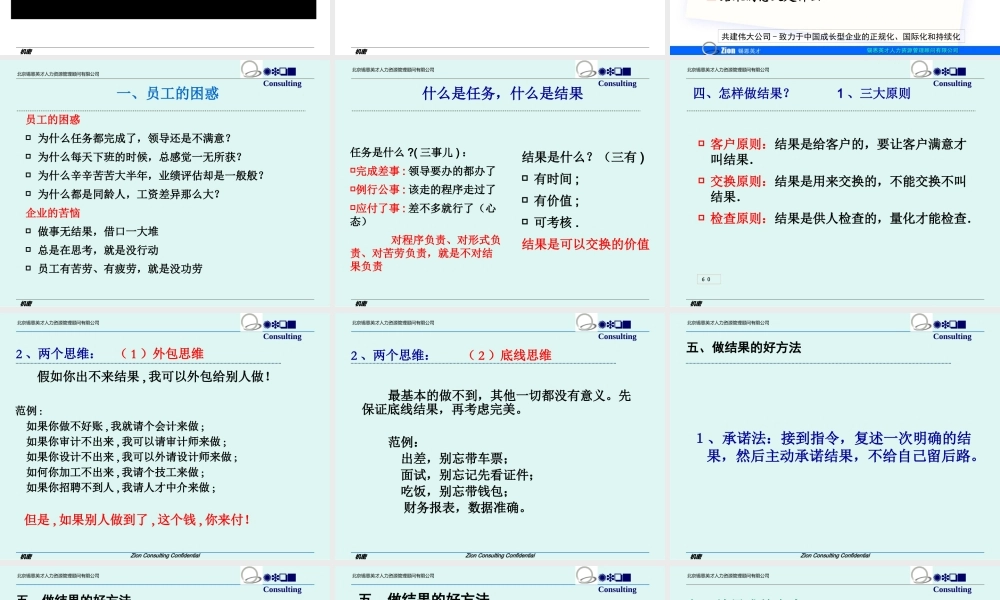Select the line 假如你出不来结果,我可以外包给别人做!
The image size is (1000, 600).
click(x=154, y=376)
